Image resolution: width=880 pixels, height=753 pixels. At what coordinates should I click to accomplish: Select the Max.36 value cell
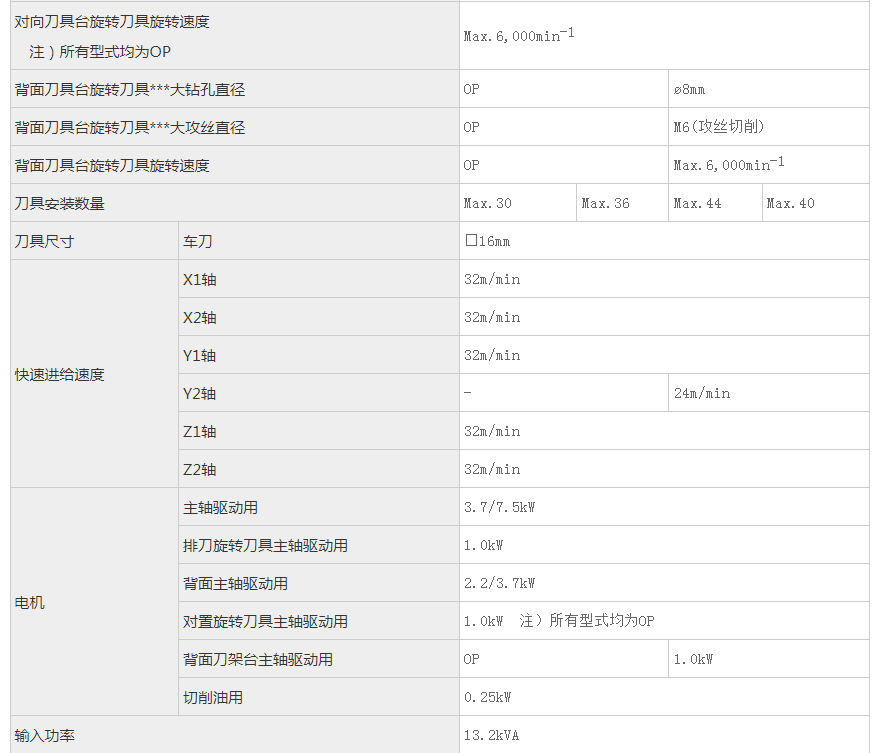click(x=606, y=203)
